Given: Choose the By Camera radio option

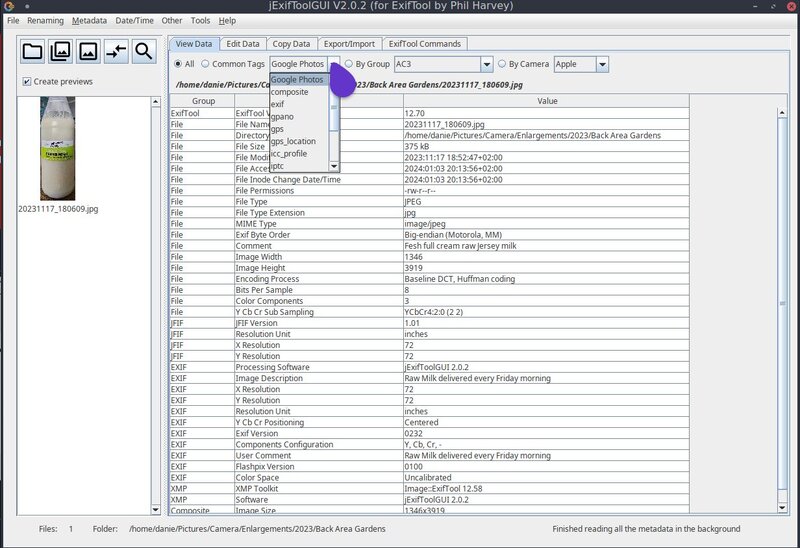Looking at the screenshot, I should [x=502, y=64].
